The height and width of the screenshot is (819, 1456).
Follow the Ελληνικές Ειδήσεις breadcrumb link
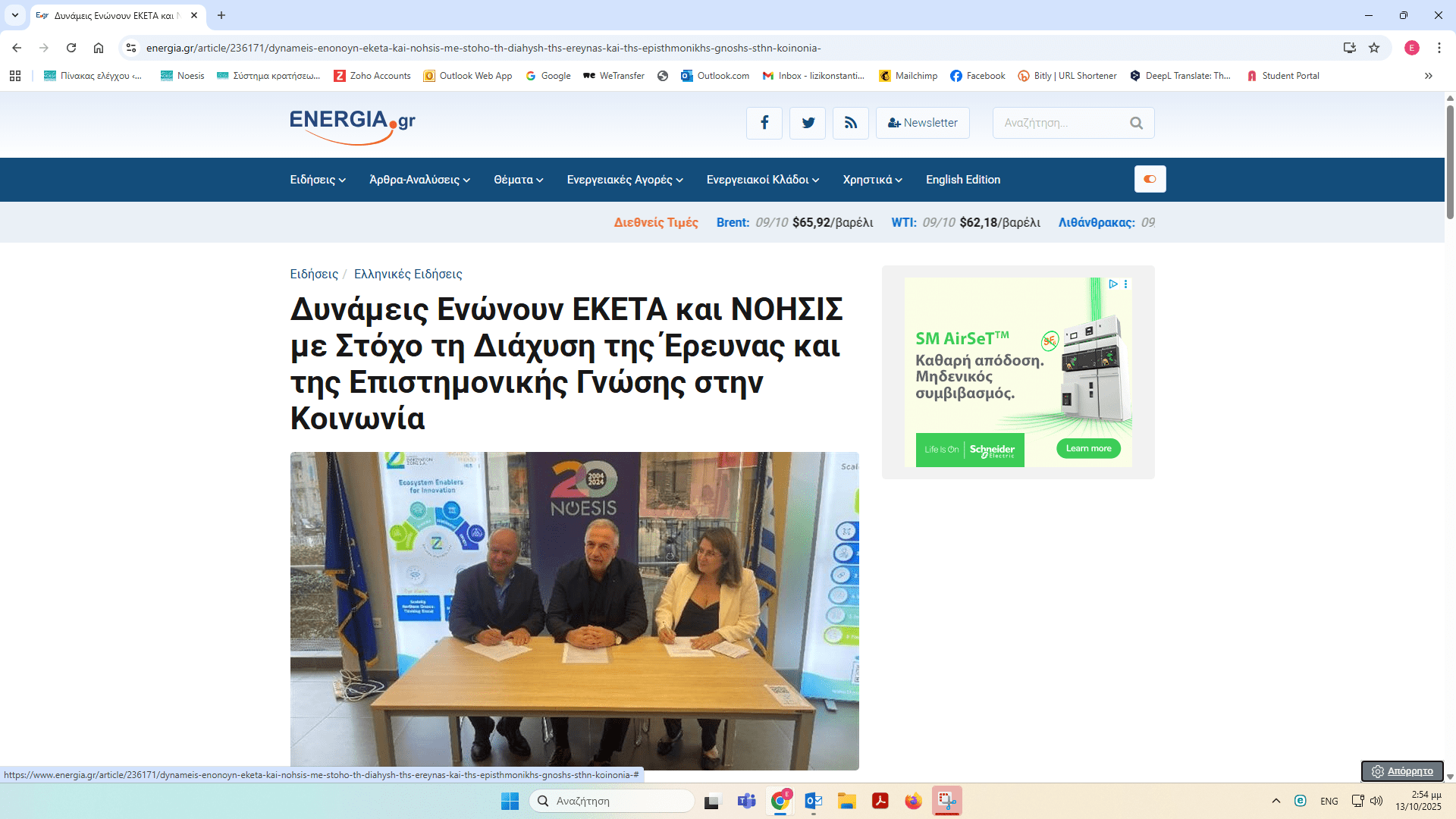[x=408, y=274]
